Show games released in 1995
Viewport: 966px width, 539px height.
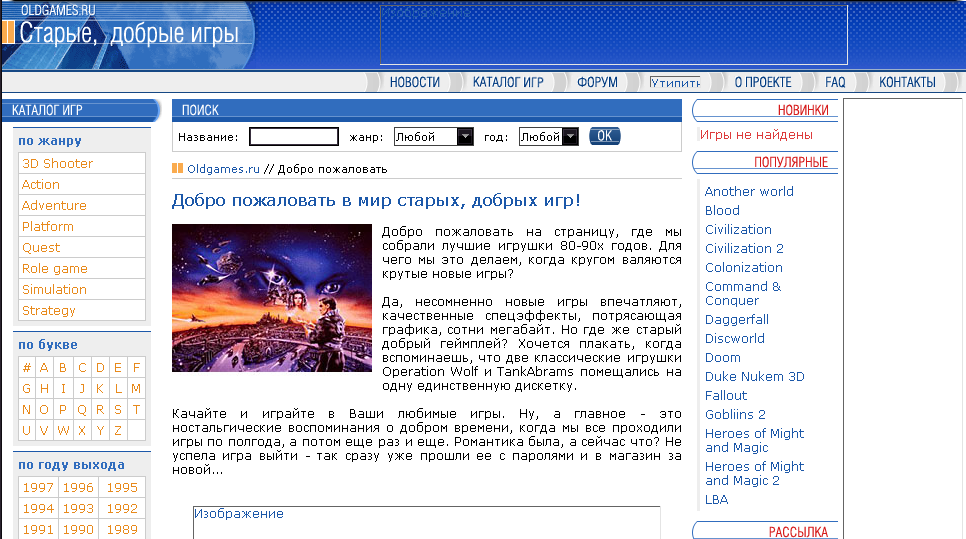click(x=122, y=487)
